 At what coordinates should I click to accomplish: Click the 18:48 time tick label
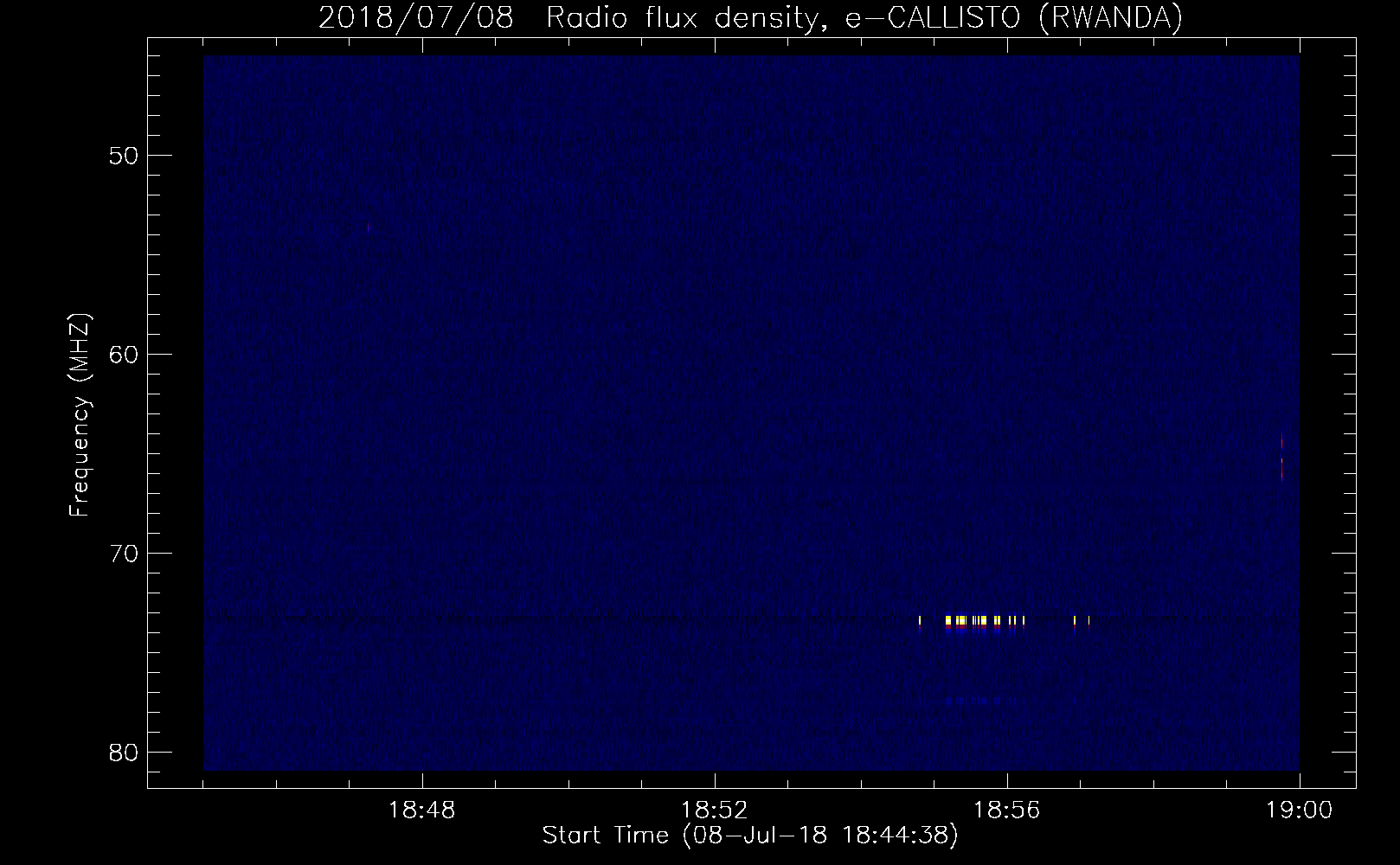422,811
